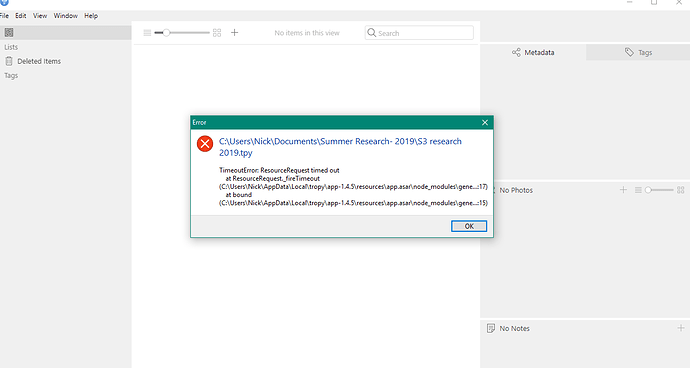Click the 'No Notes' label

point(514,328)
